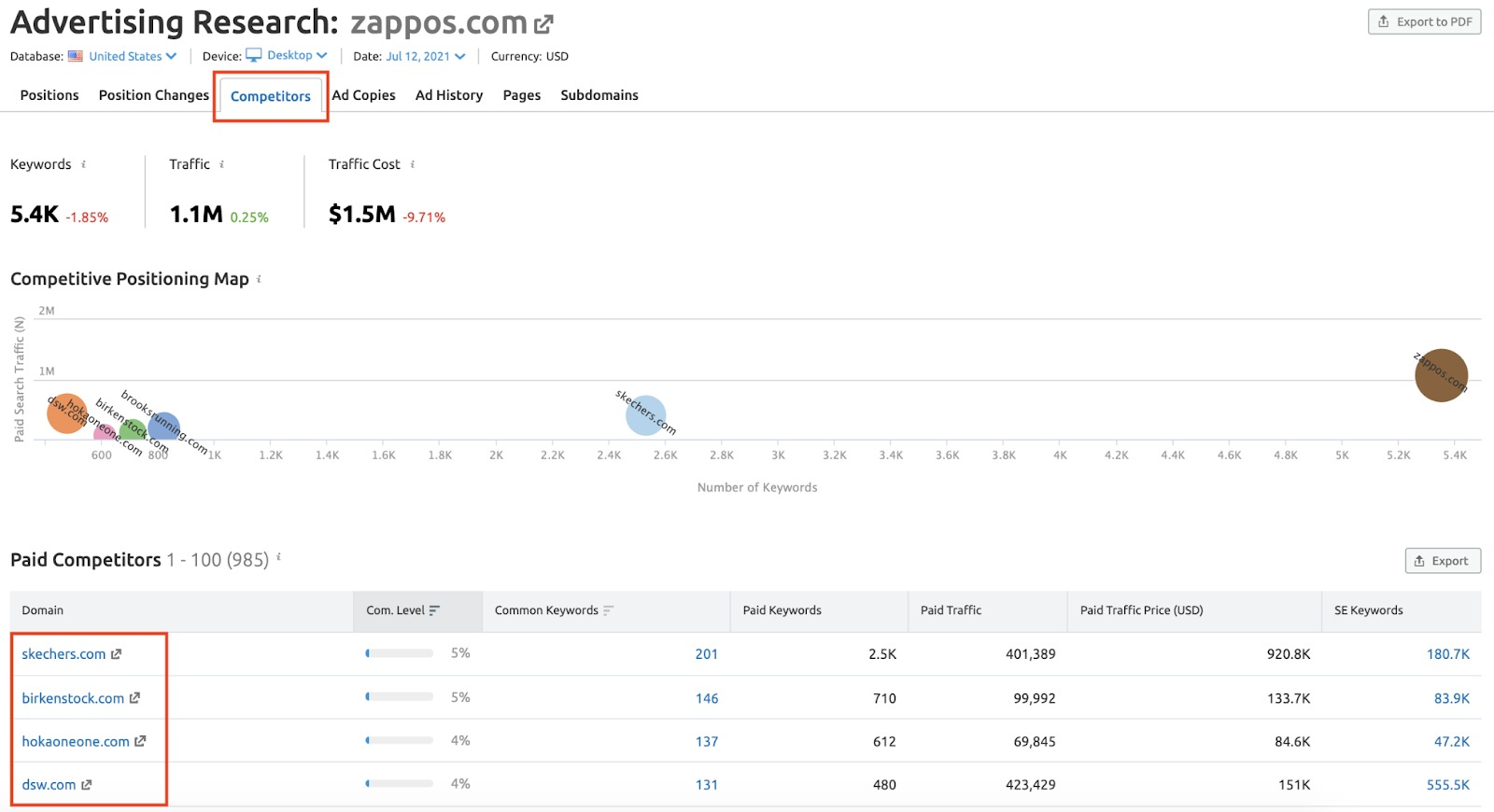
Task: Click skechers.com traffic price 920.8K
Action: (1289, 654)
